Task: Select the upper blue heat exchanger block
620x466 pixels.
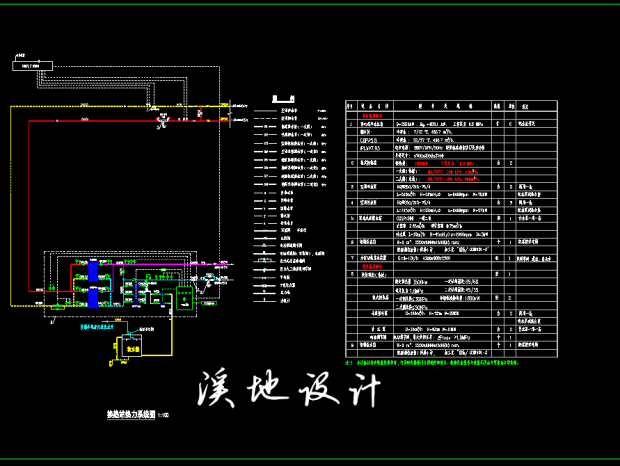Action: pyautogui.click(x=93, y=270)
